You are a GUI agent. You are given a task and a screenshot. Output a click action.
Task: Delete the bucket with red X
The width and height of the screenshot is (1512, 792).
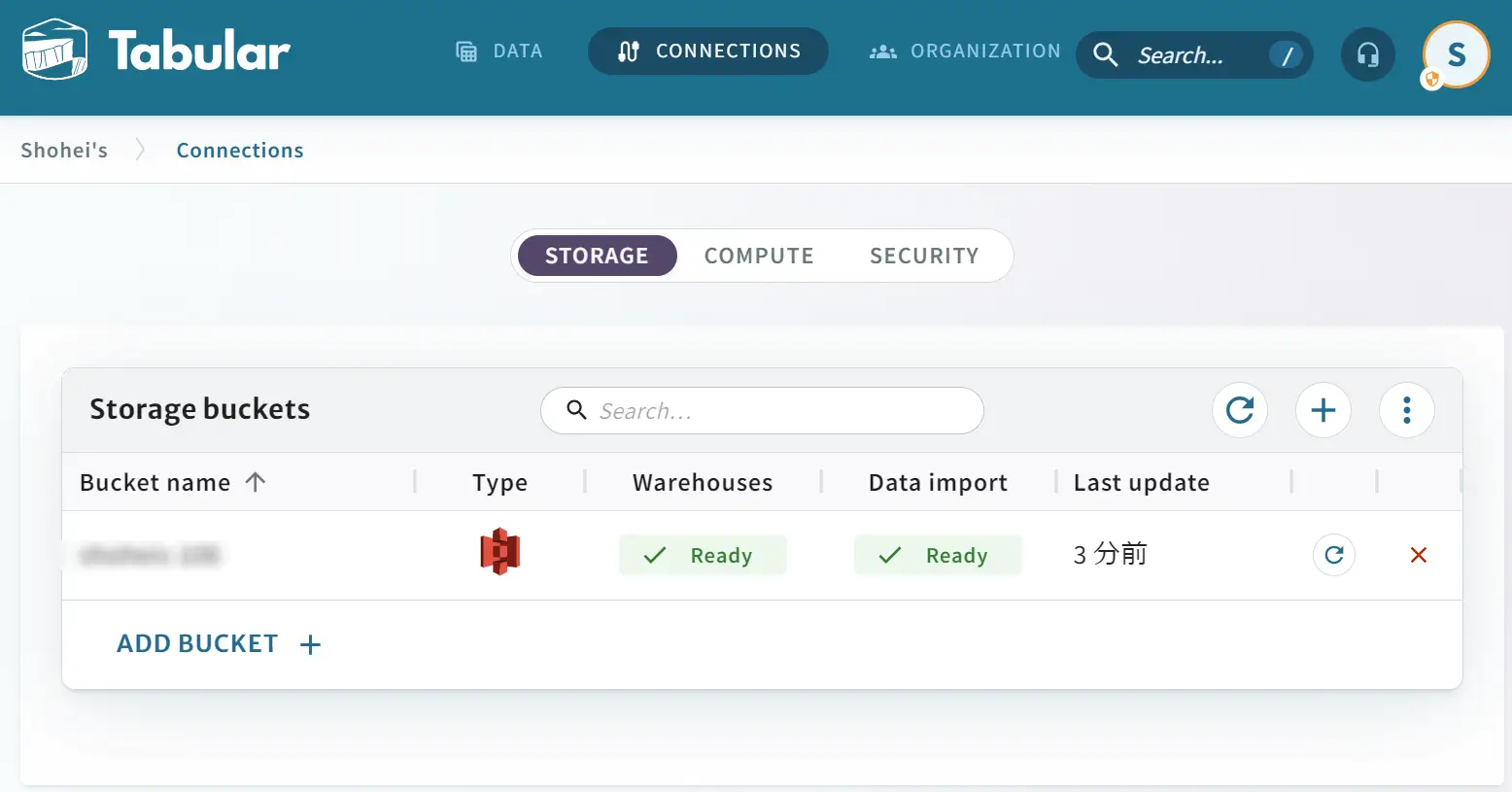click(x=1419, y=555)
